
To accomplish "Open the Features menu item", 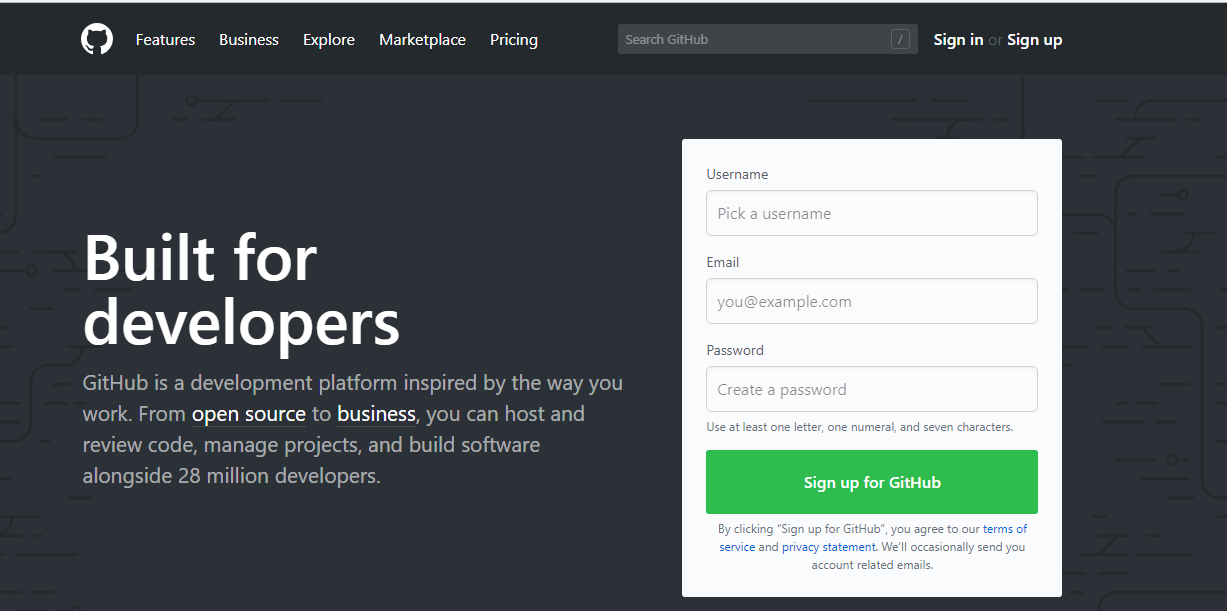I will (x=165, y=40).
